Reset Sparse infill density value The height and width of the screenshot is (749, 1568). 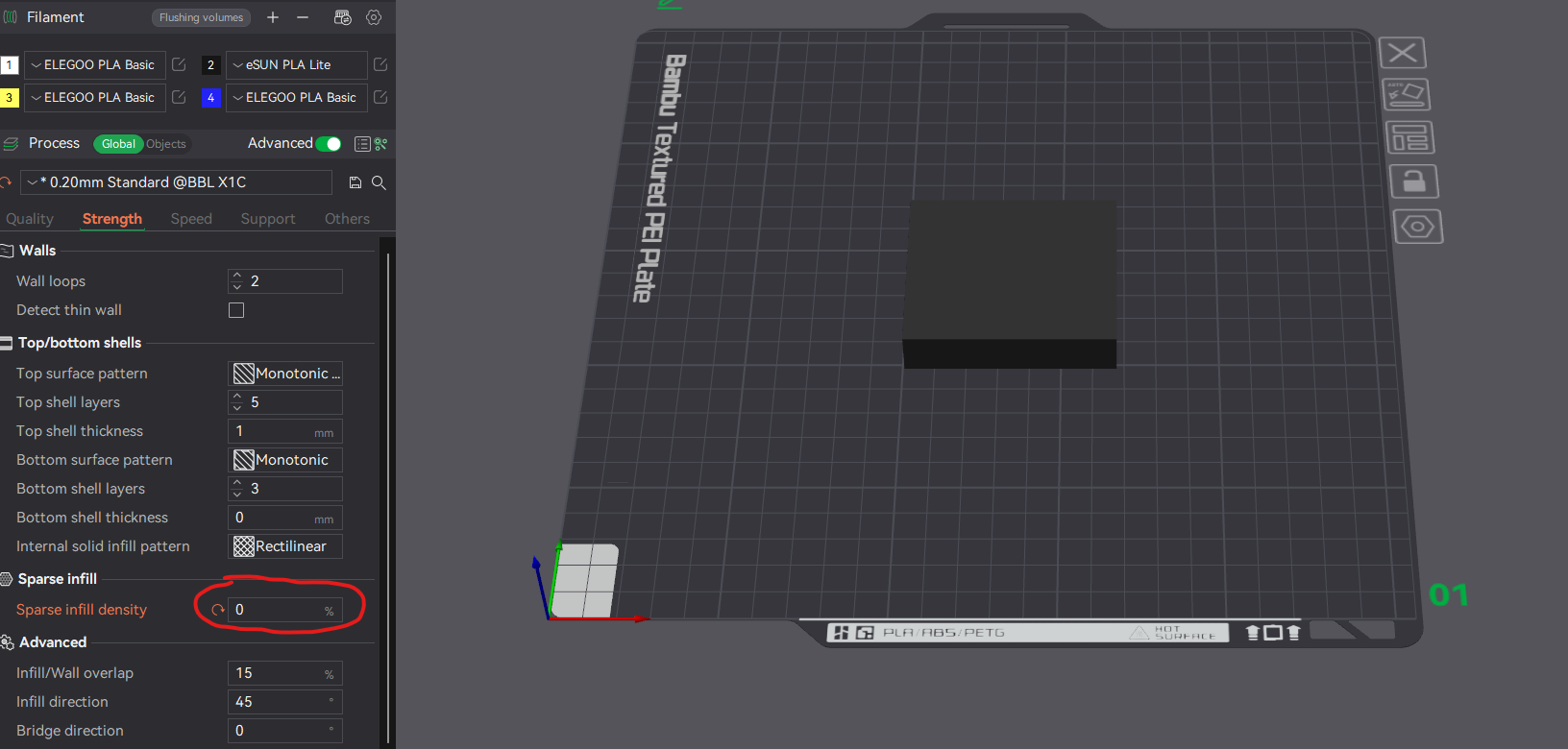coord(218,610)
